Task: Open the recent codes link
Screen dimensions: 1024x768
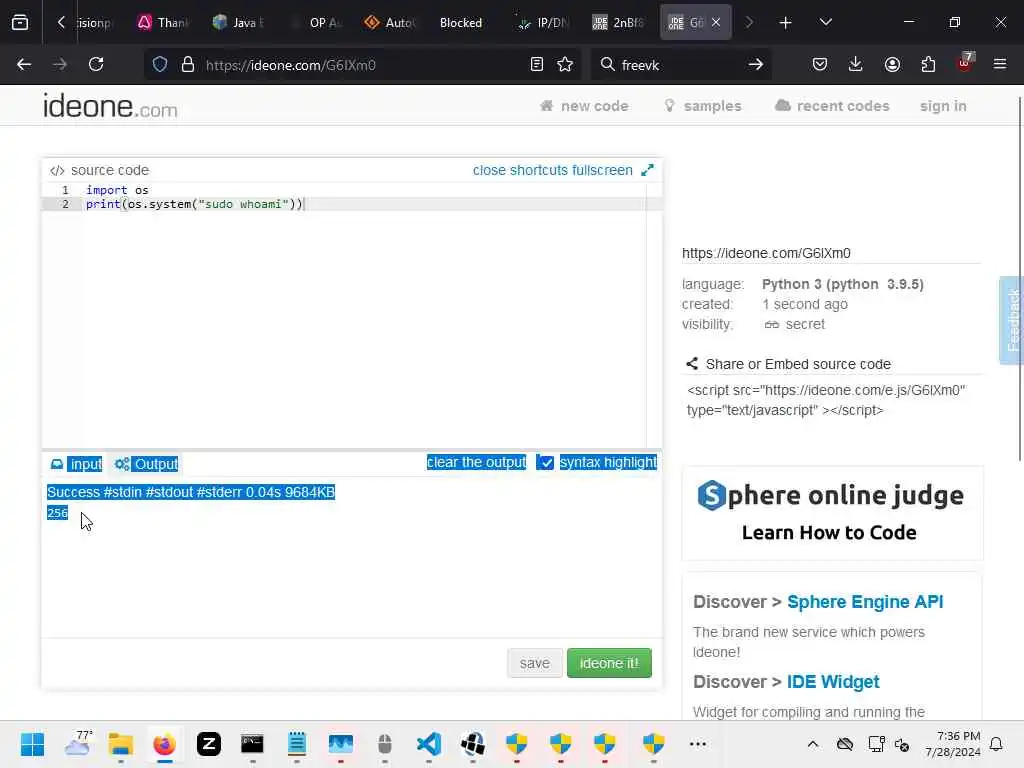Action: (832, 106)
